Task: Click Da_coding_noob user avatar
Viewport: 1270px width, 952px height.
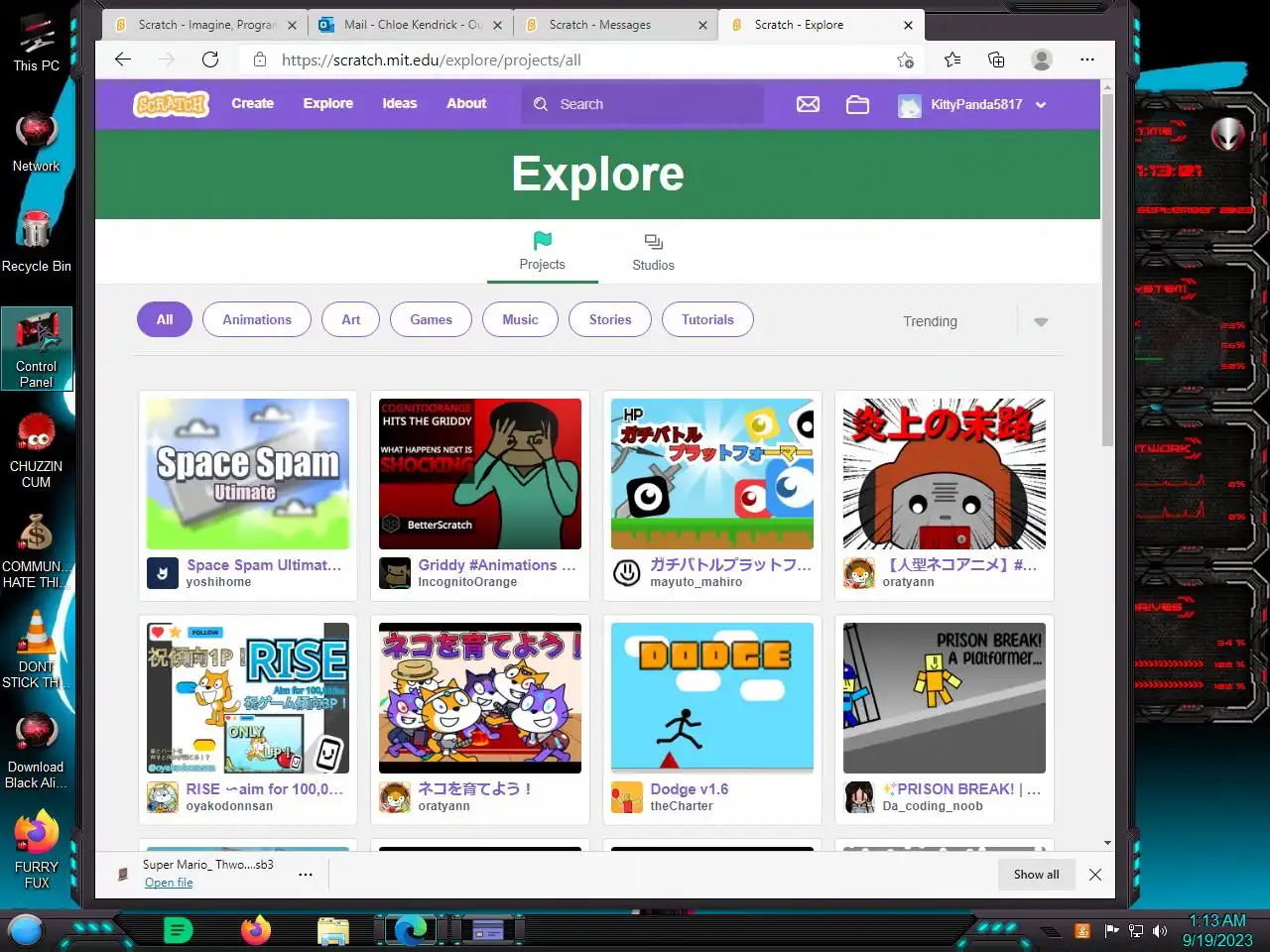Action: pyautogui.click(x=859, y=797)
